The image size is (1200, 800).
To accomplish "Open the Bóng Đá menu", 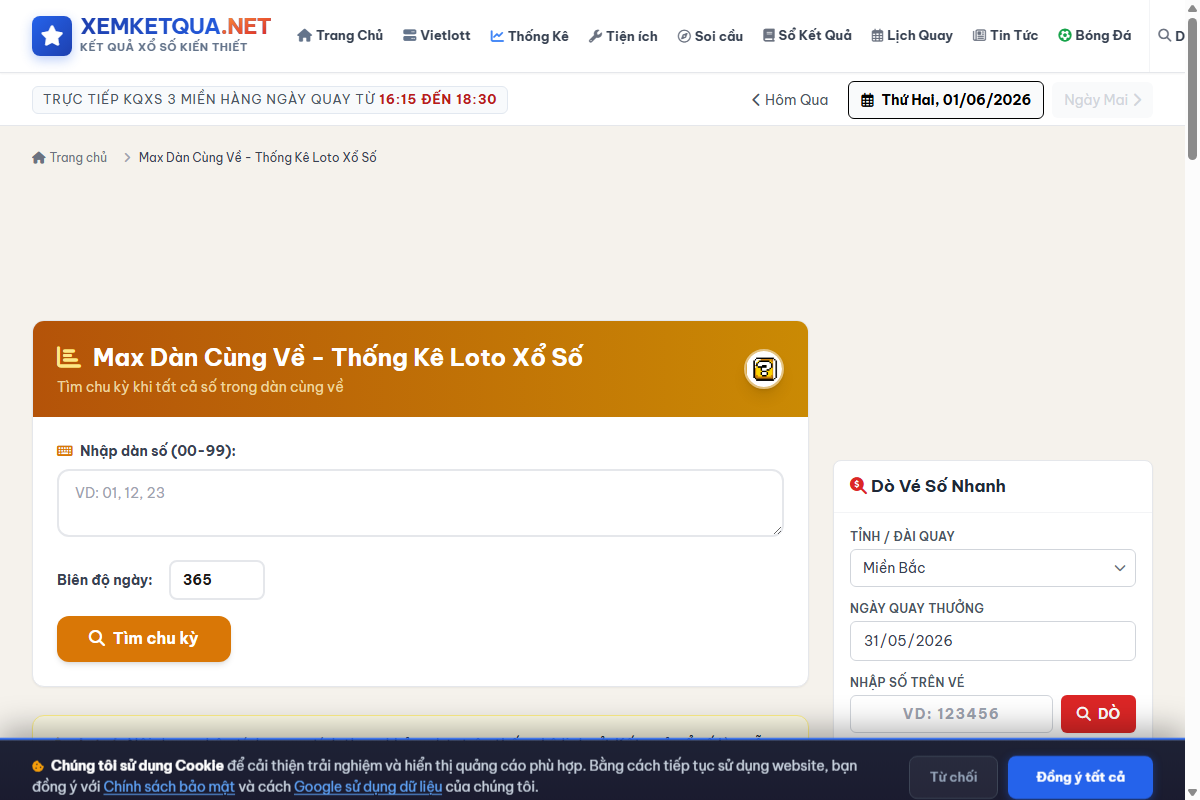I will tap(1095, 35).
